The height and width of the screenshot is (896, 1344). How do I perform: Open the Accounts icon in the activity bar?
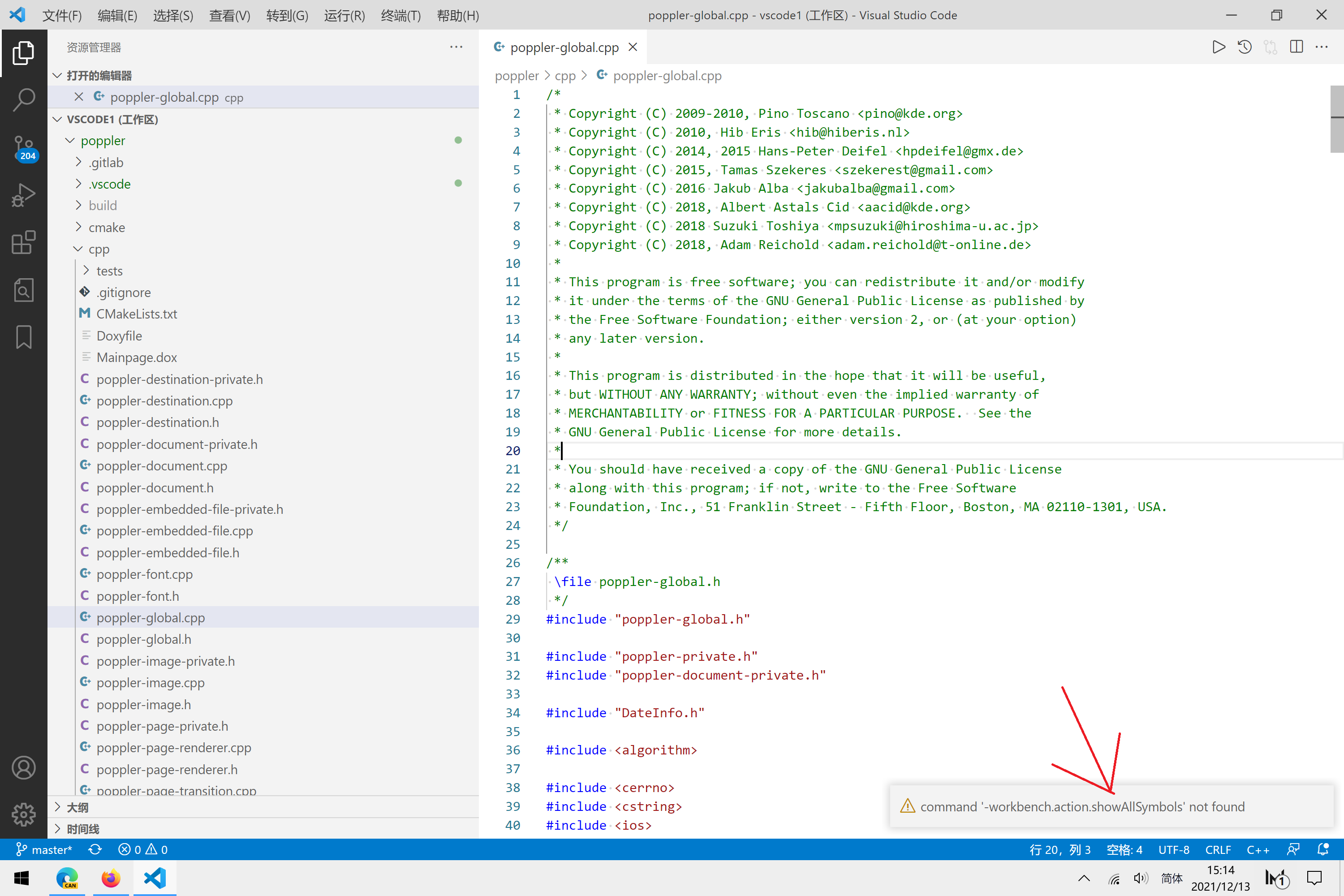click(23, 767)
